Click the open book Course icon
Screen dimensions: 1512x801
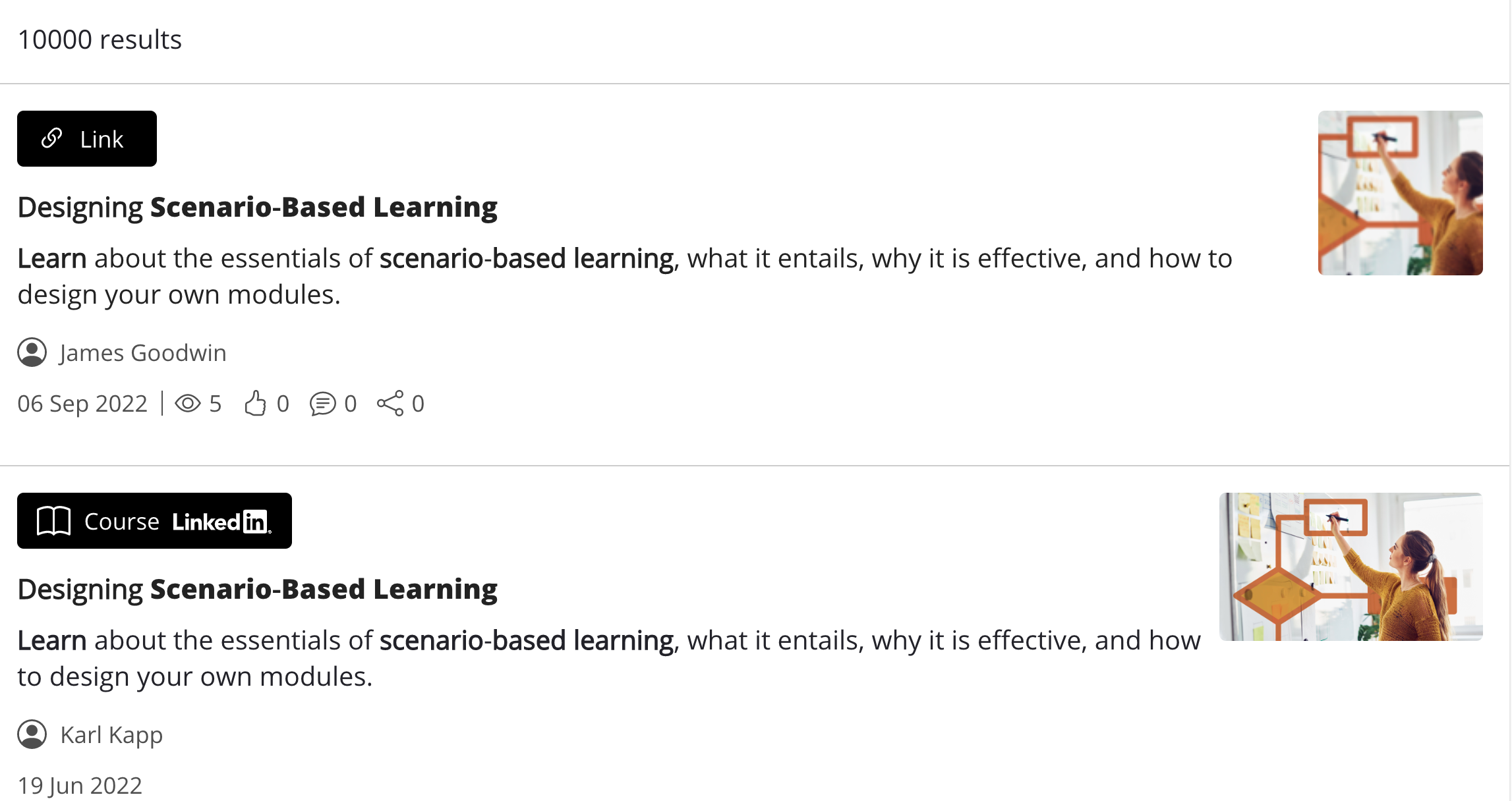[x=53, y=521]
